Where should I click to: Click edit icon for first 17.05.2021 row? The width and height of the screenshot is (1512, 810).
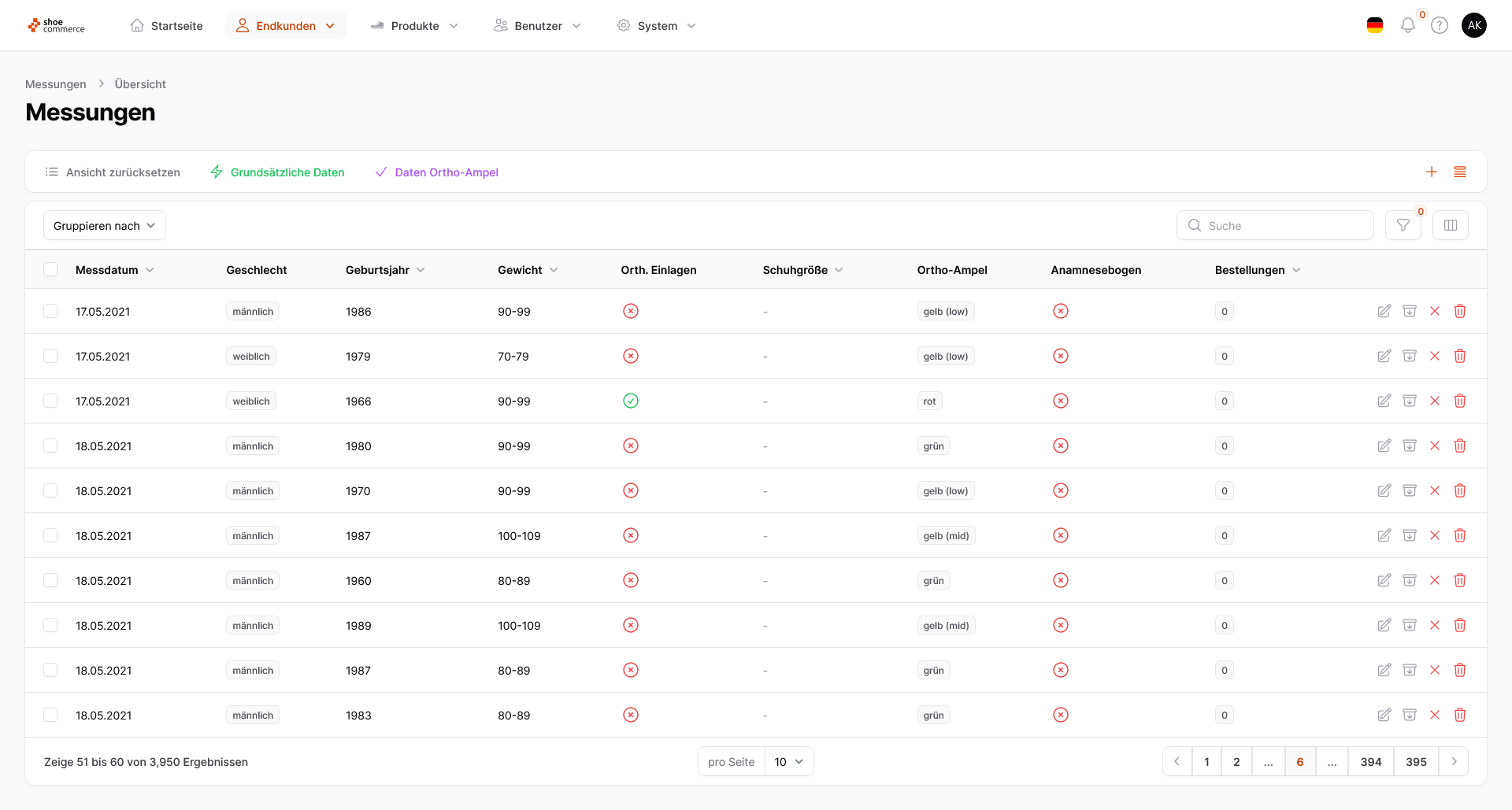pyautogui.click(x=1384, y=312)
